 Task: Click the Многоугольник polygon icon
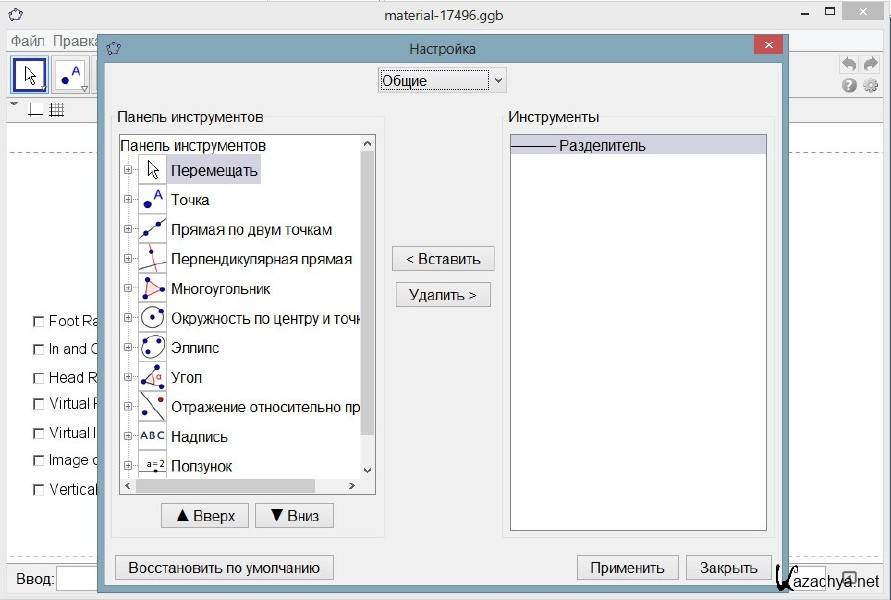[x=153, y=289]
